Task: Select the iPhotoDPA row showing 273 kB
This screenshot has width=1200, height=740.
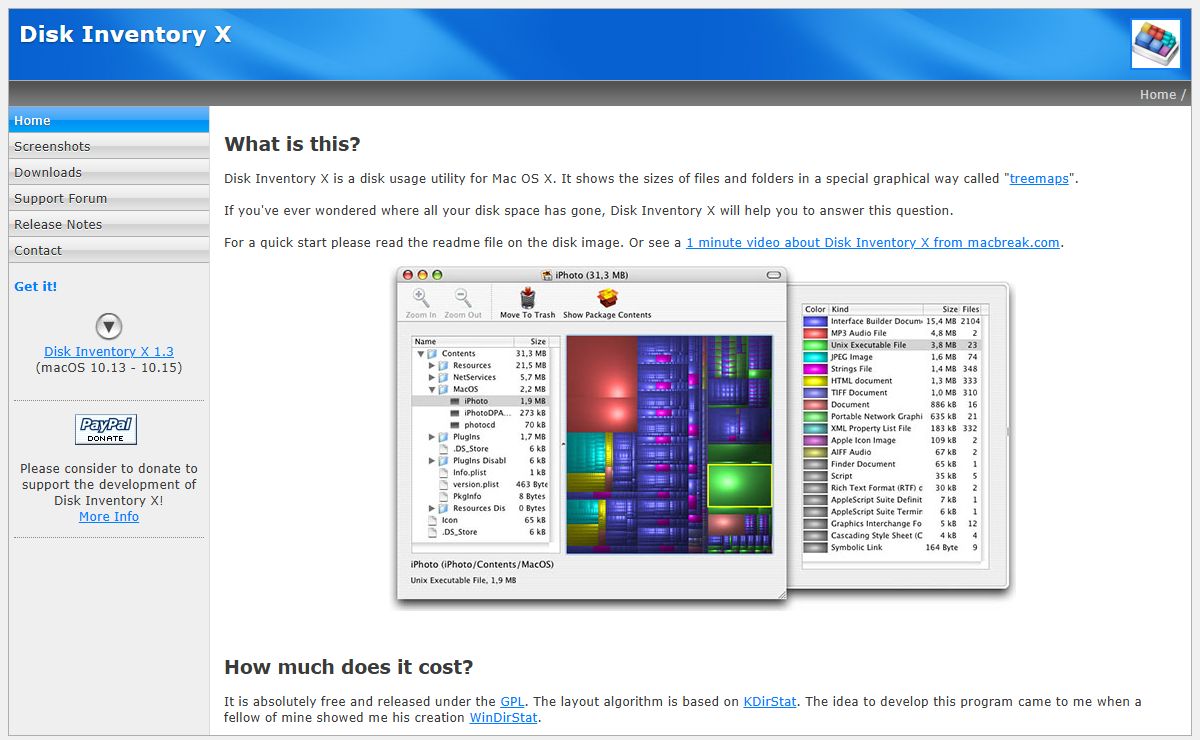Action: (x=480, y=413)
